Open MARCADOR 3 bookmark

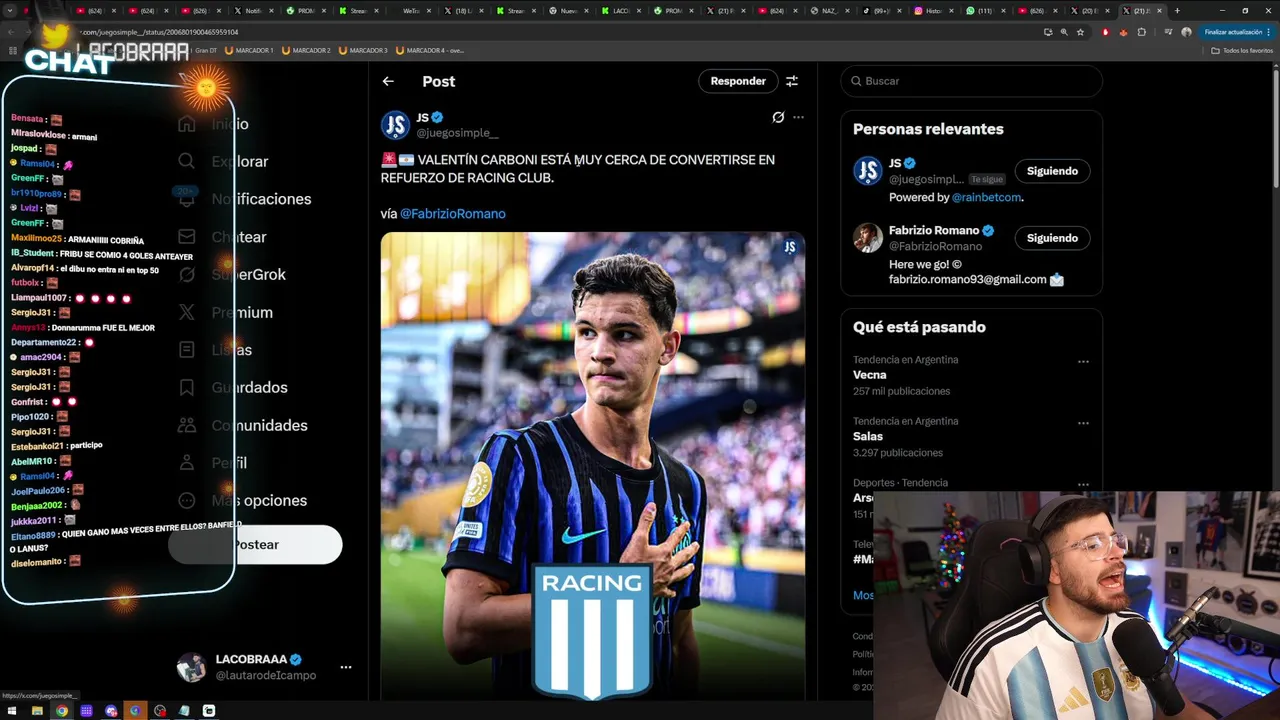tap(363, 50)
